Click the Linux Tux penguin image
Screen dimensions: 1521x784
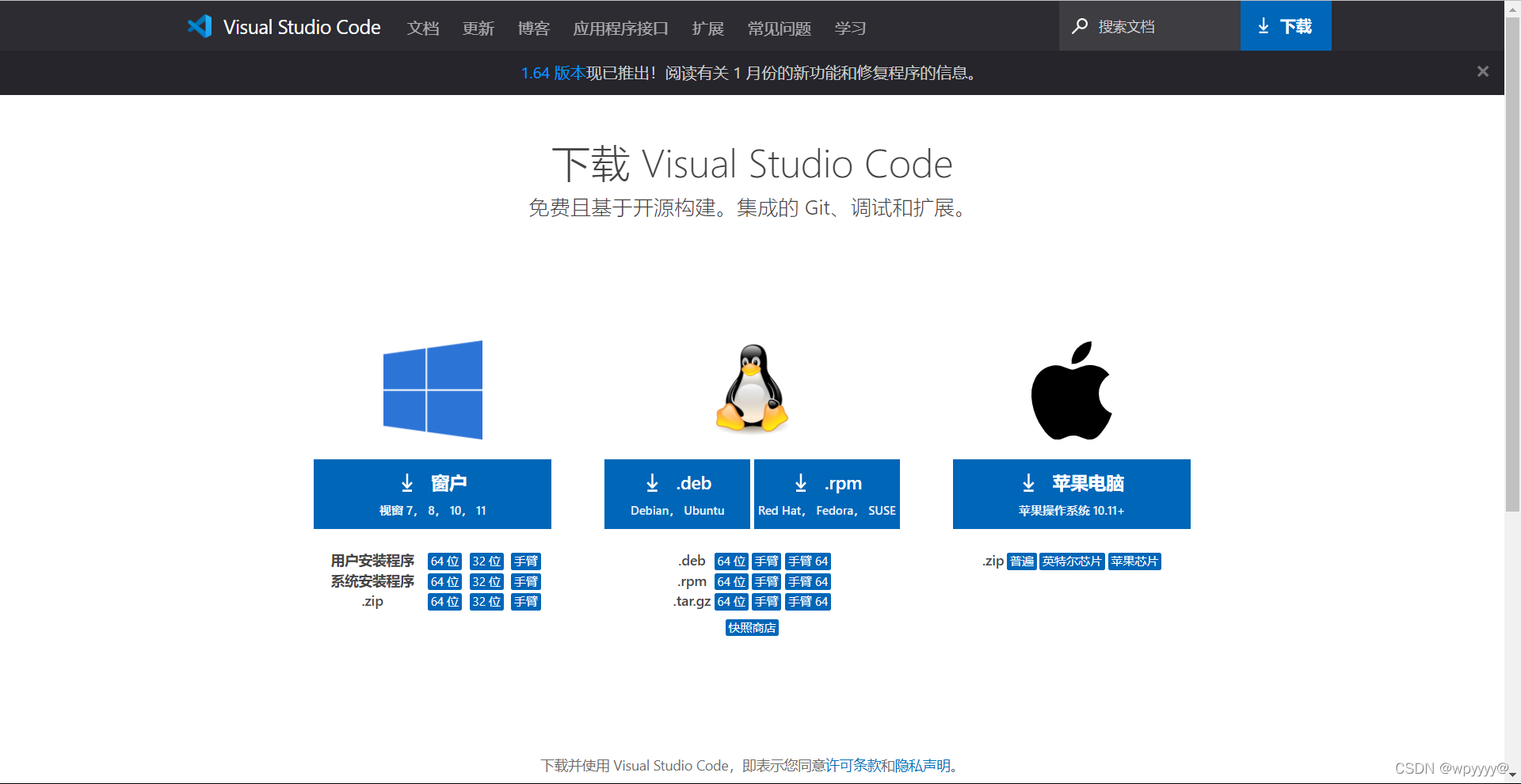pos(752,388)
